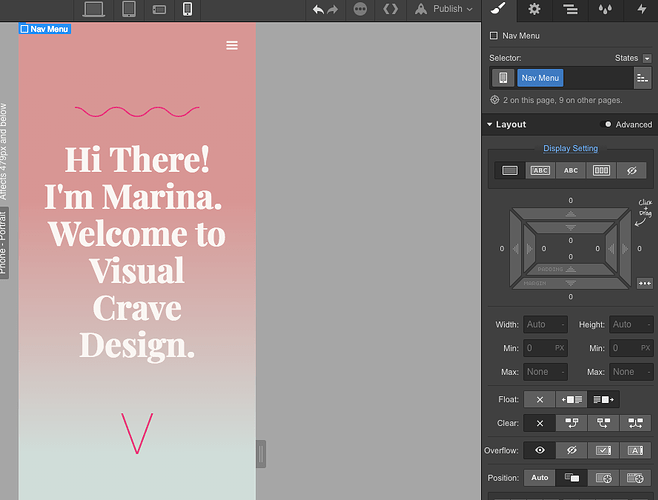Open the selector inheritance menu icon
The width and height of the screenshot is (658, 500).
(642, 78)
